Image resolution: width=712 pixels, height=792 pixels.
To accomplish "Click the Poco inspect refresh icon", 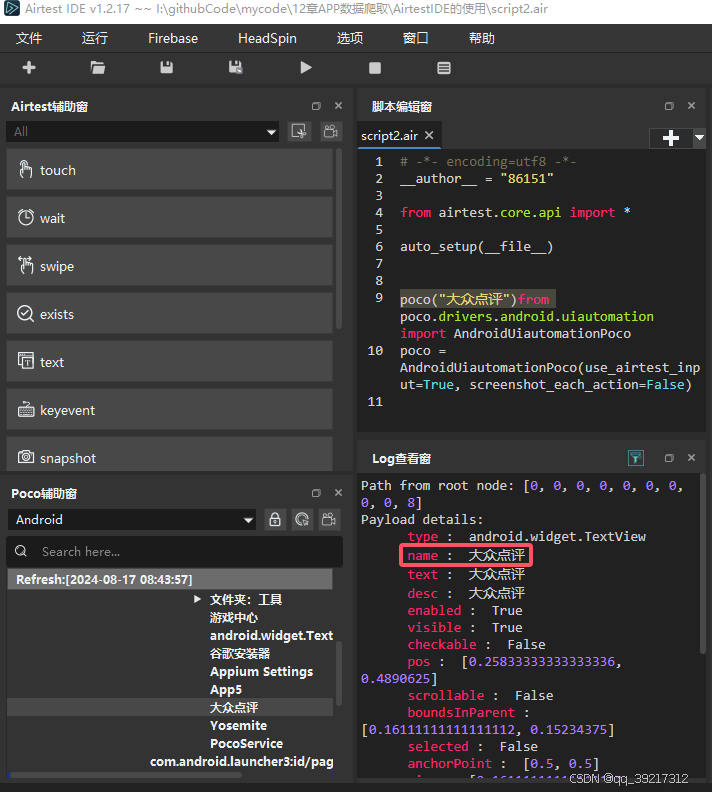I will click(302, 520).
